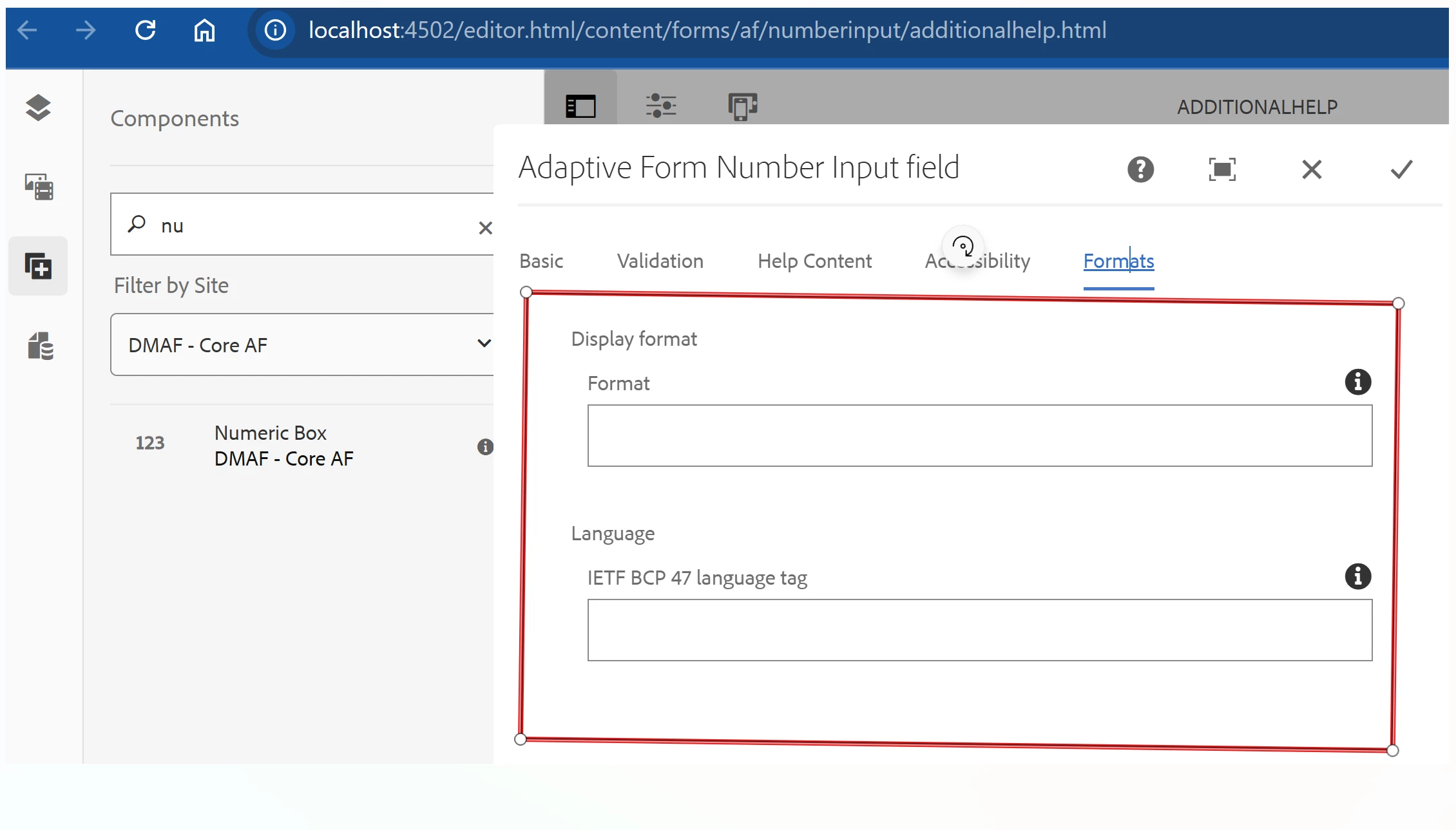Toggle the side panel icon in toolbar
This screenshot has height=830, width=1456.
[580, 106]
